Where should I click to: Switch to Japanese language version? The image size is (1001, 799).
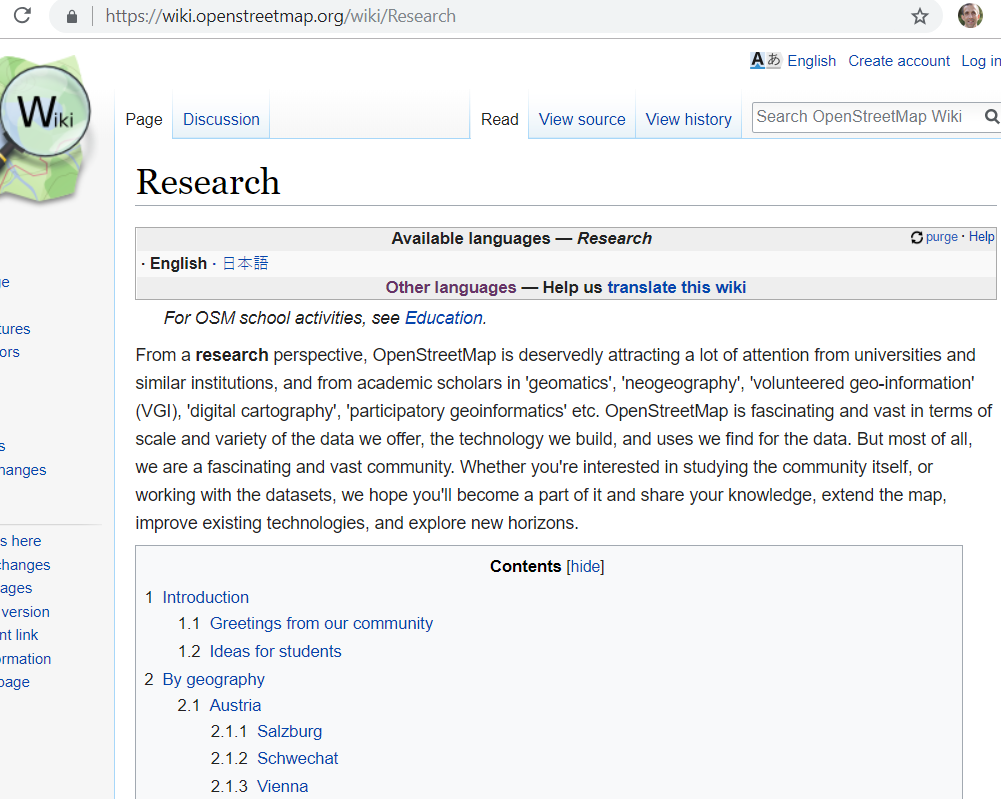coord(245,263)
